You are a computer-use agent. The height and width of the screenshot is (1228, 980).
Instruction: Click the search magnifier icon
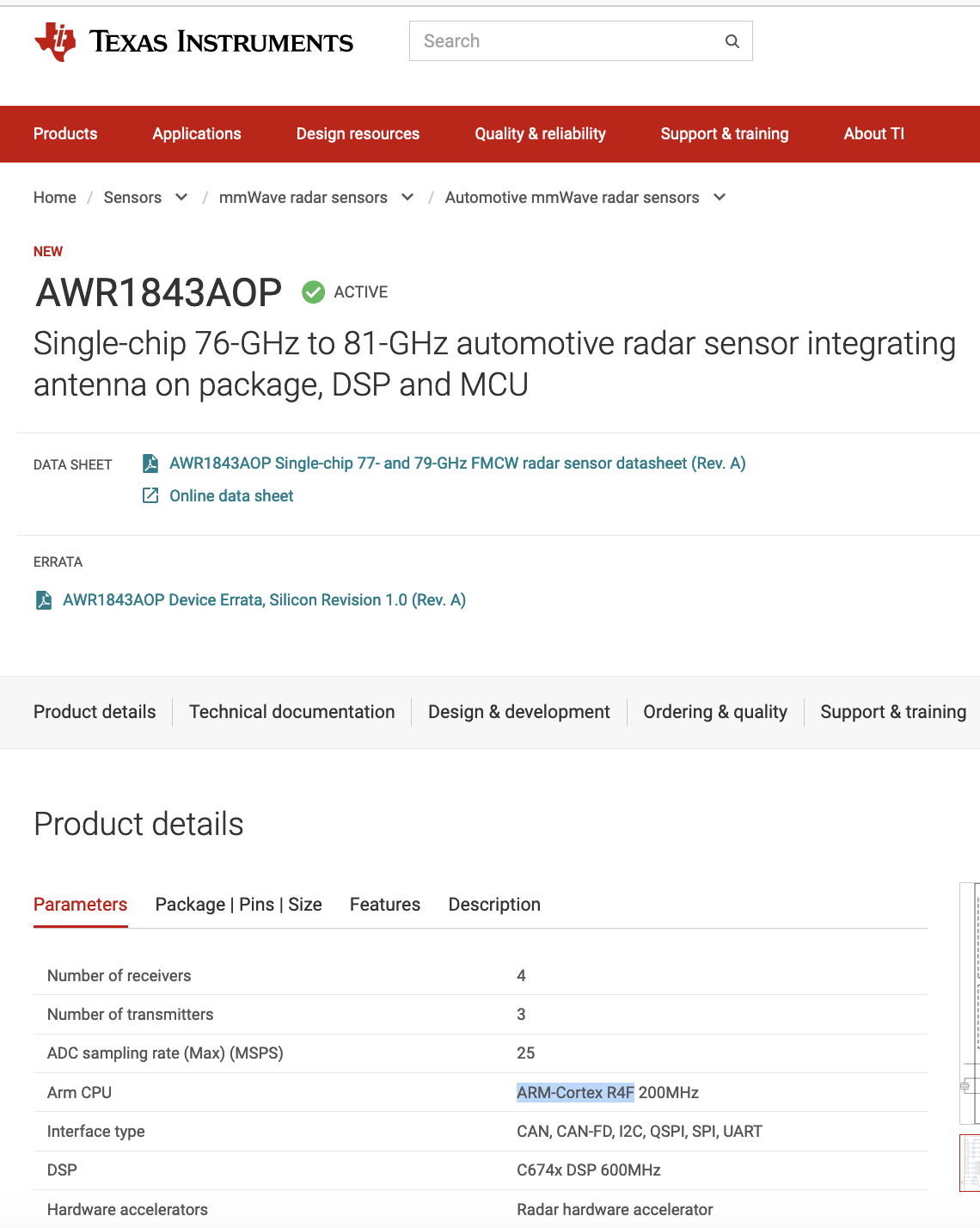(x=732, y=41)
